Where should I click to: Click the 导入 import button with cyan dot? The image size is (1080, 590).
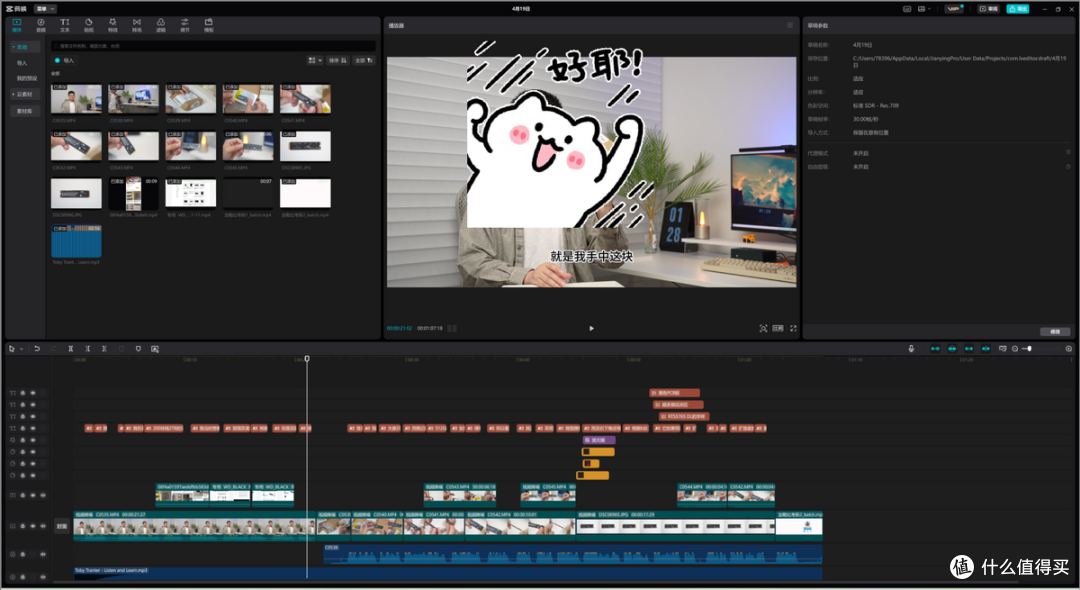click(64, 61)
